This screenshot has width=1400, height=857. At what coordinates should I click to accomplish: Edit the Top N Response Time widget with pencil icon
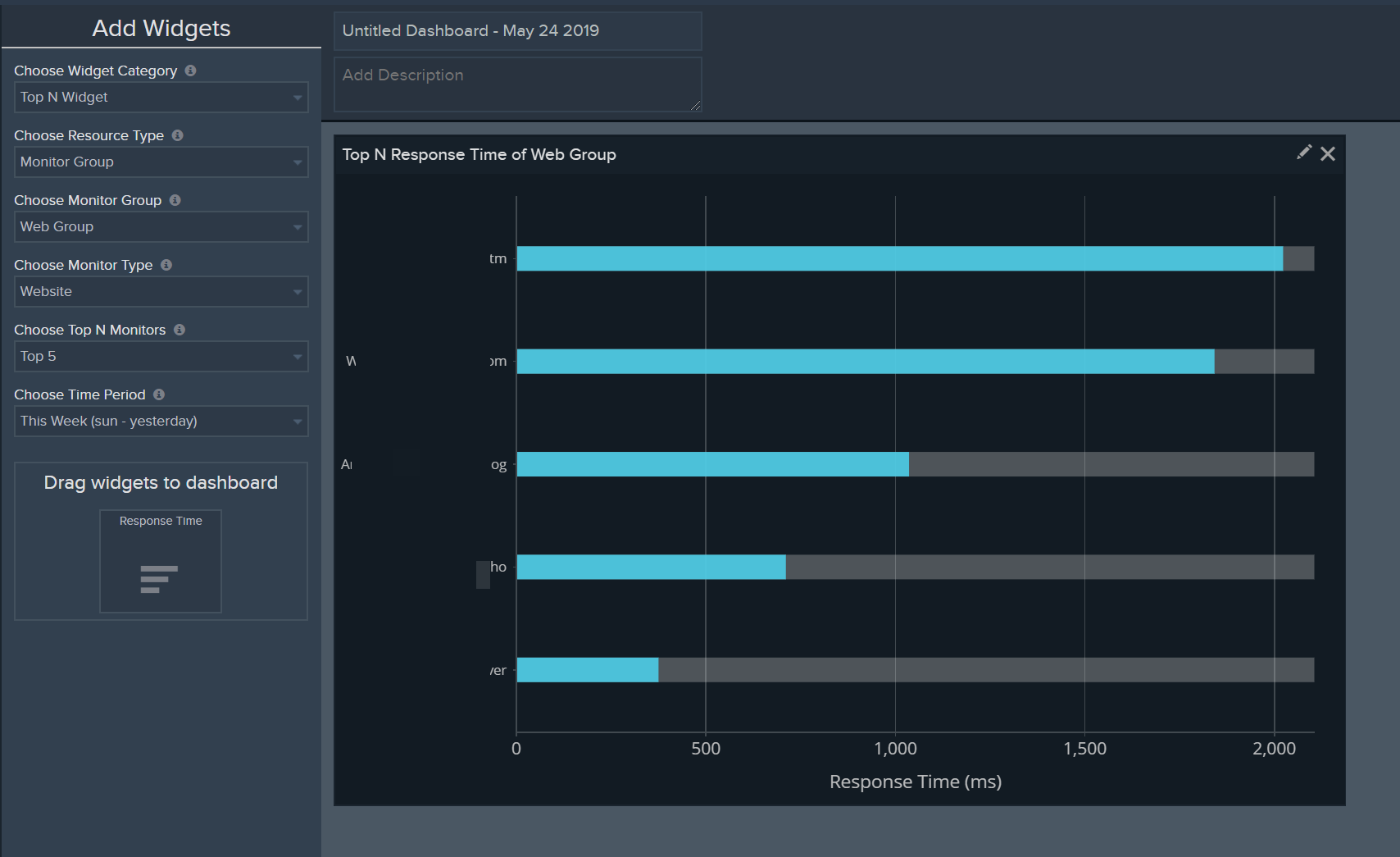[1303, 153]
